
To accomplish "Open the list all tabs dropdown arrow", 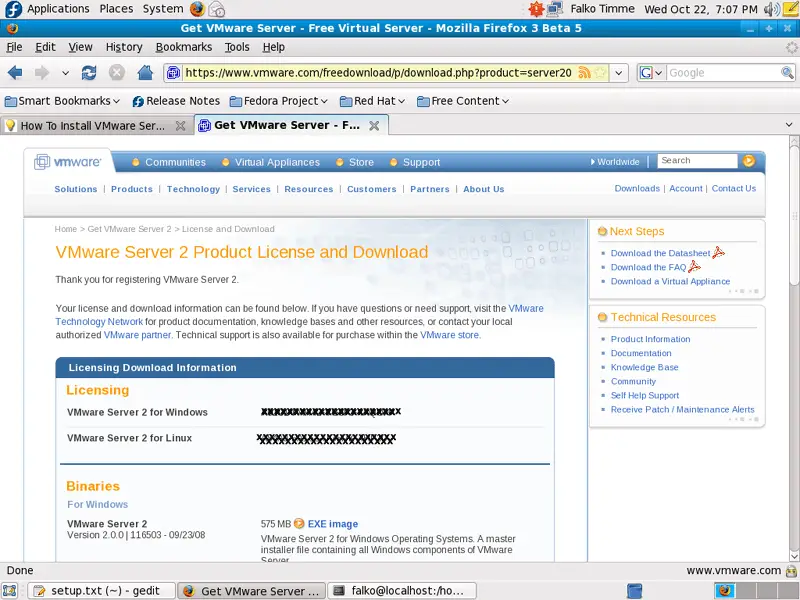I will tap(789, 125).
